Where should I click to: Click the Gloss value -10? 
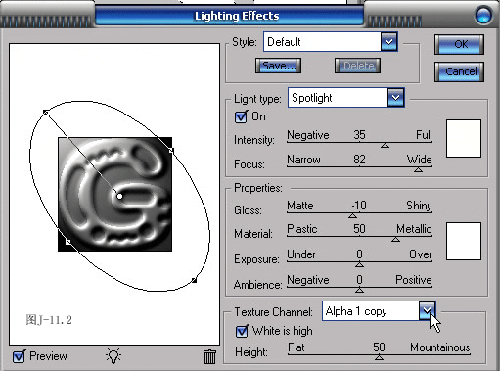(x=359, y=205)
